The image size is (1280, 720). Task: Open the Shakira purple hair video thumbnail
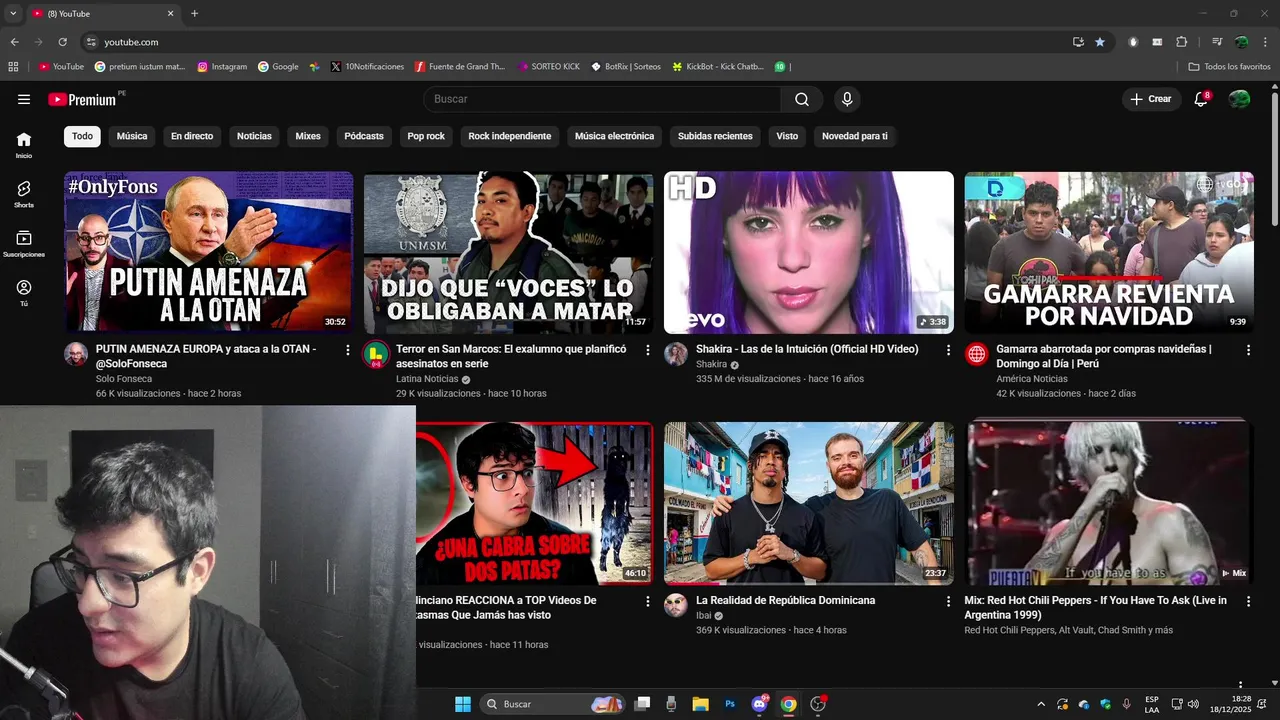[x=809, y=252]
